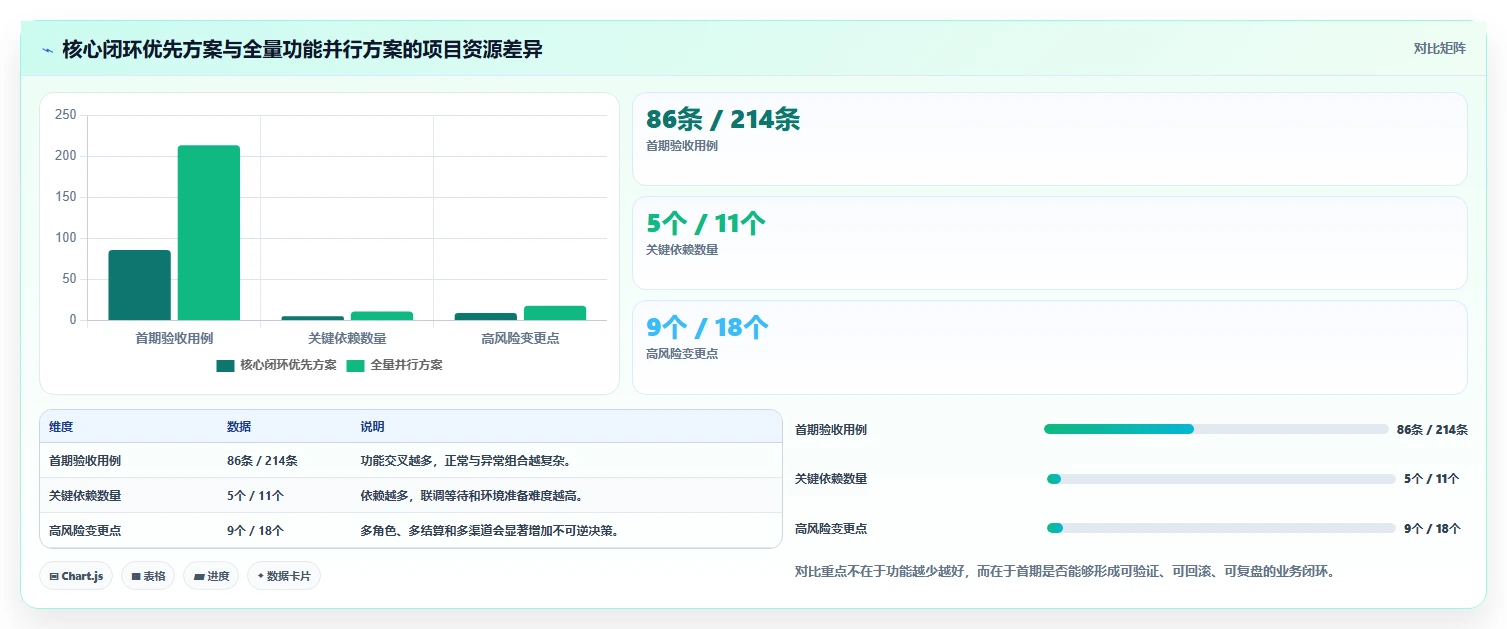Click the progress value 5个 / 11个
This screenshot has height=629, width=1507.
[1431, 479]
